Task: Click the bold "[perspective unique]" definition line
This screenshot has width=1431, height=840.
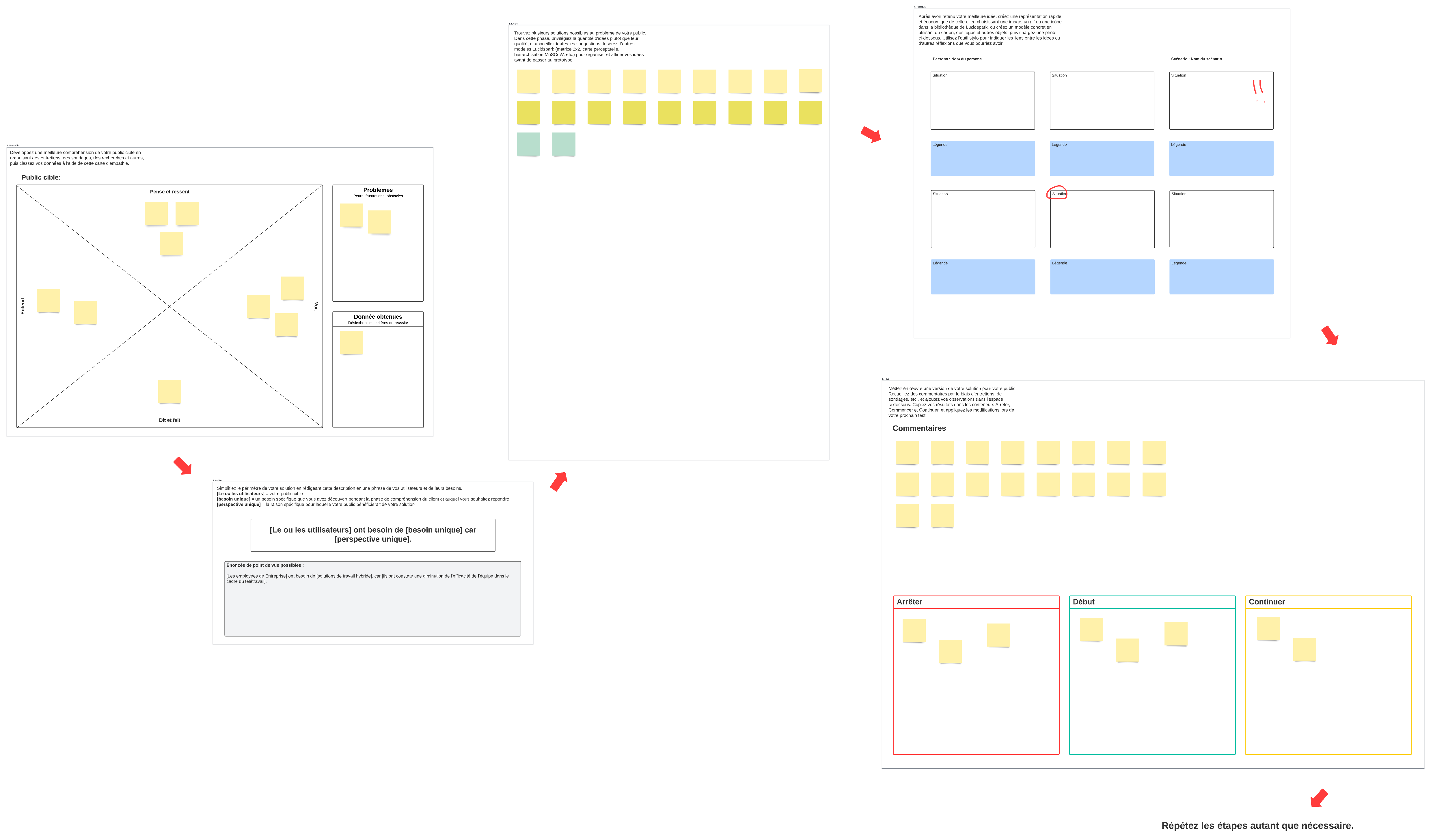Action: pyautogui.click(x=316, y=505)
